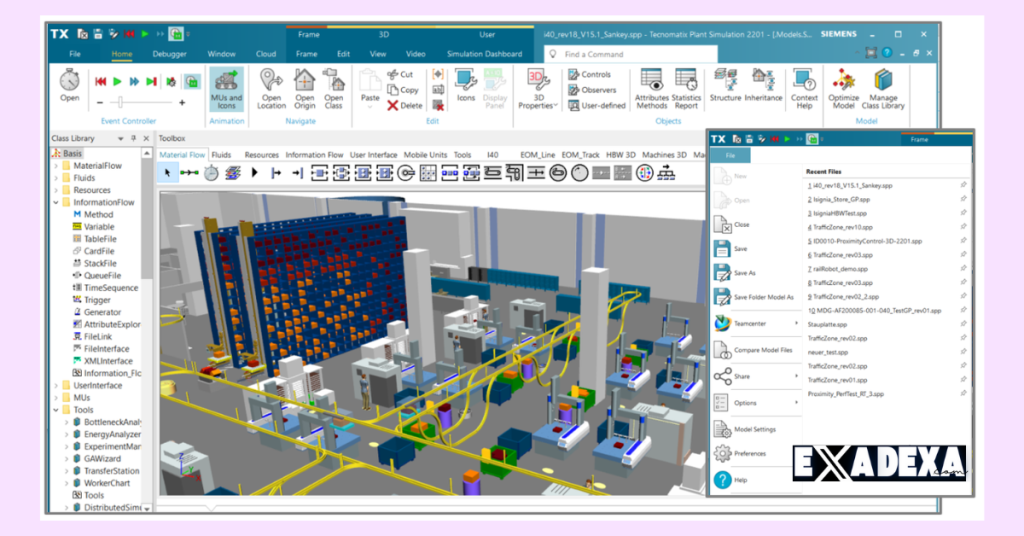Click User-defined in Objects group

[x=596, y=106]
